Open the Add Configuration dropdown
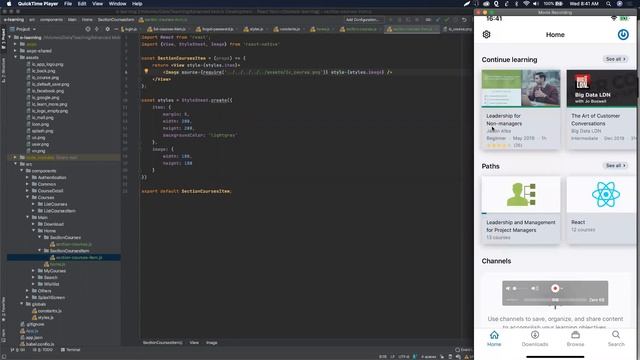 [x=362, y=20]
